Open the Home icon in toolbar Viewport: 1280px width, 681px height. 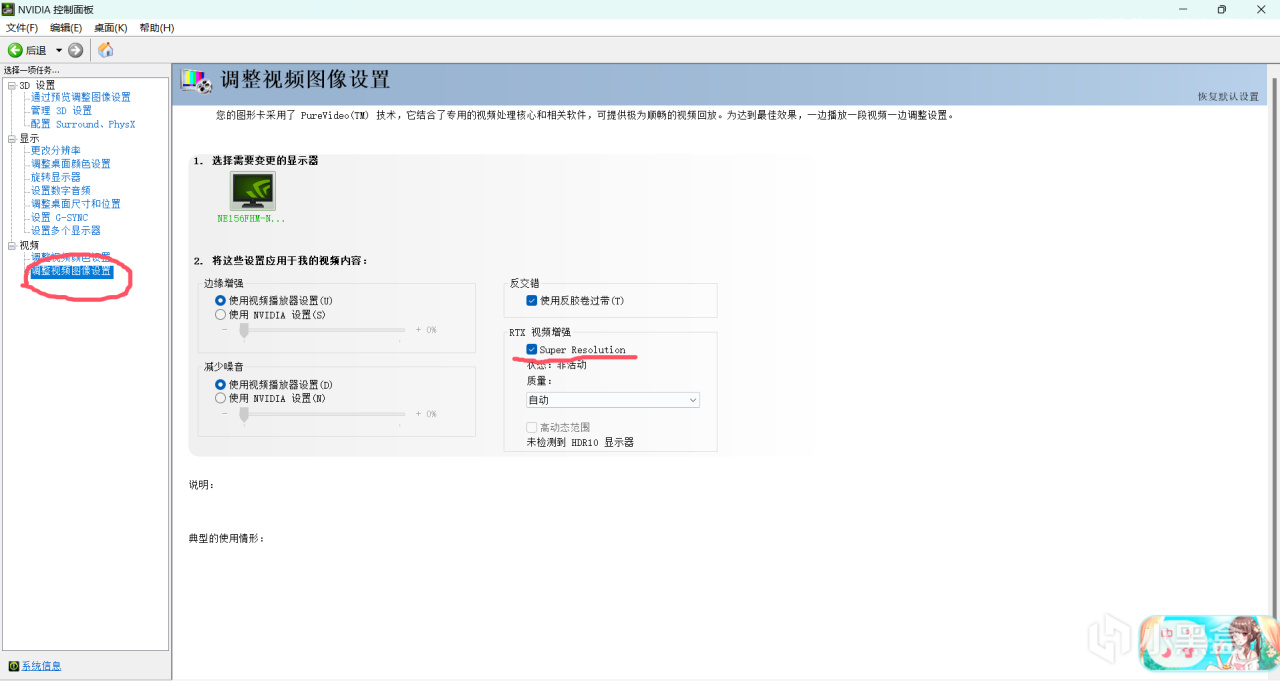[105, 50]
